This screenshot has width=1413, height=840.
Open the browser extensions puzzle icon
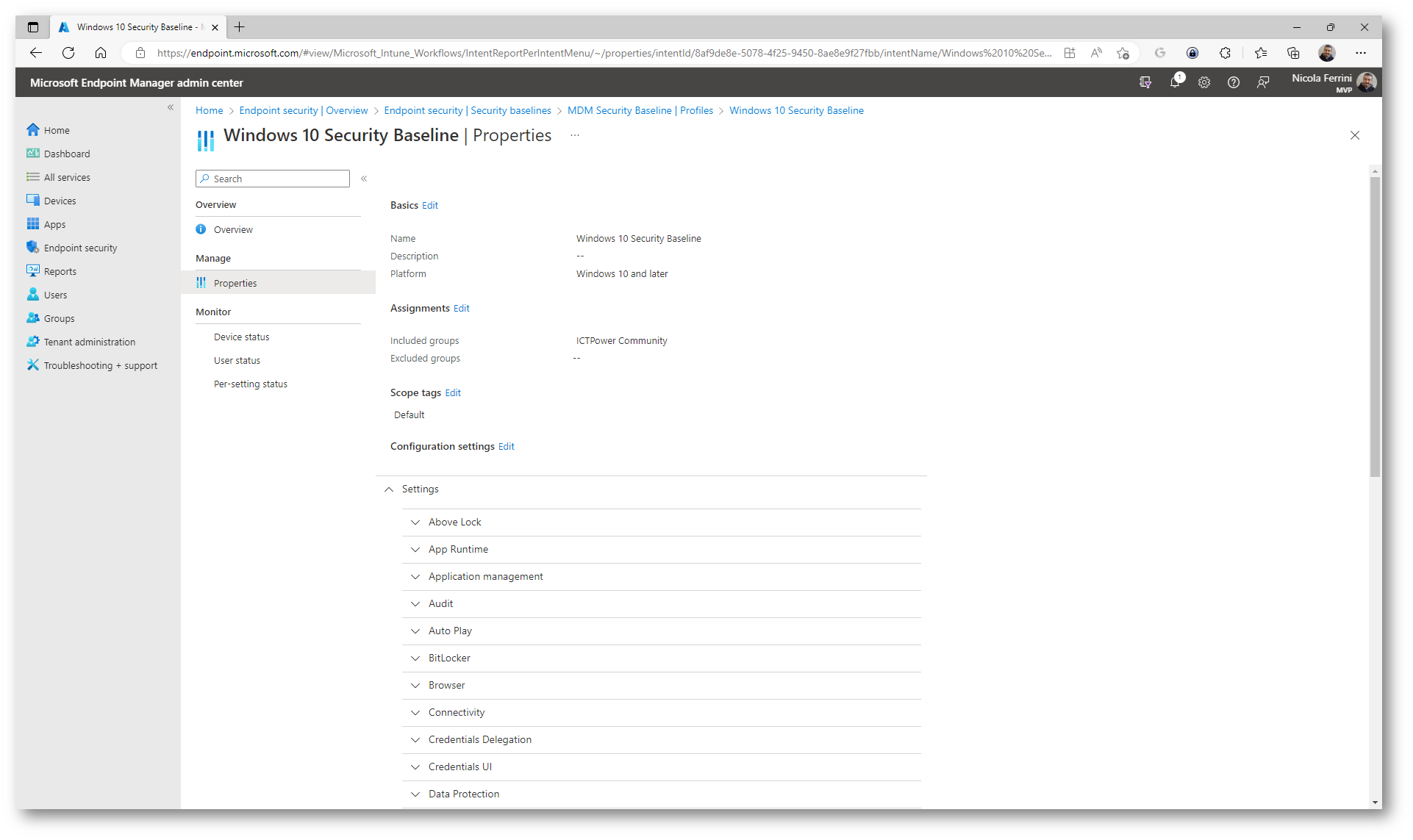pos(1225,53)
